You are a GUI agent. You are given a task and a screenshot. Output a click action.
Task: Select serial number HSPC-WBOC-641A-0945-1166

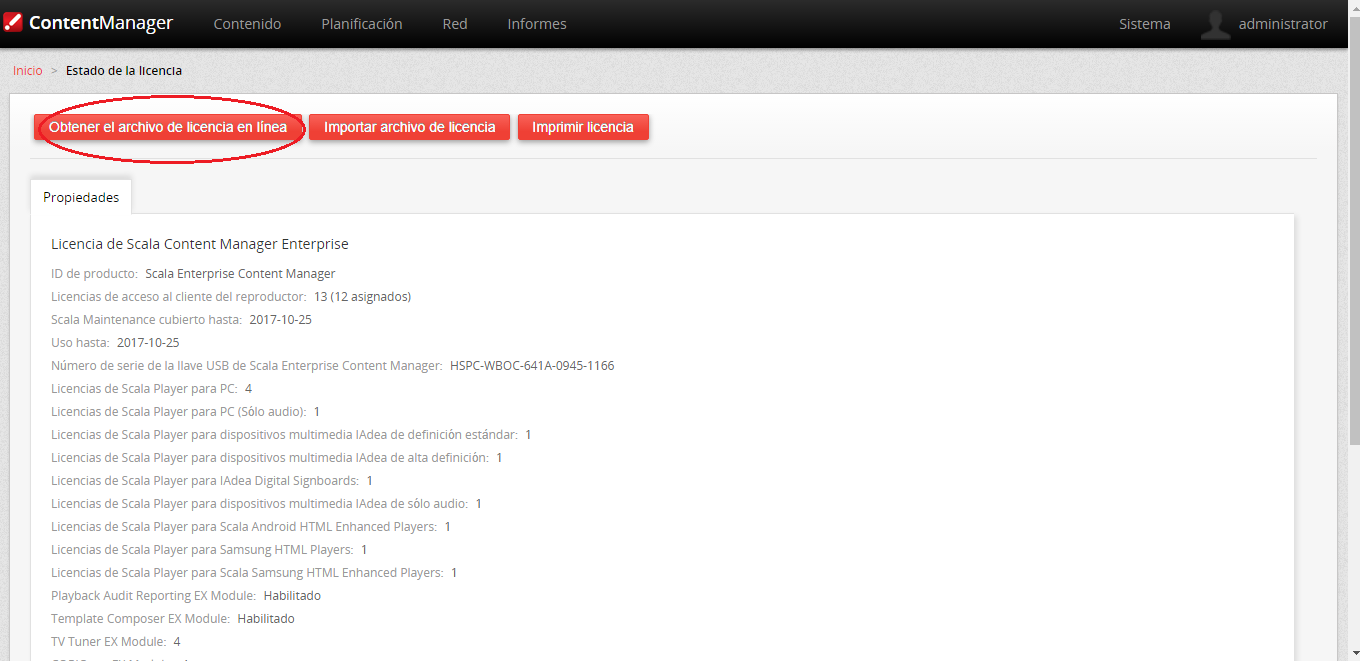point(532,366)
